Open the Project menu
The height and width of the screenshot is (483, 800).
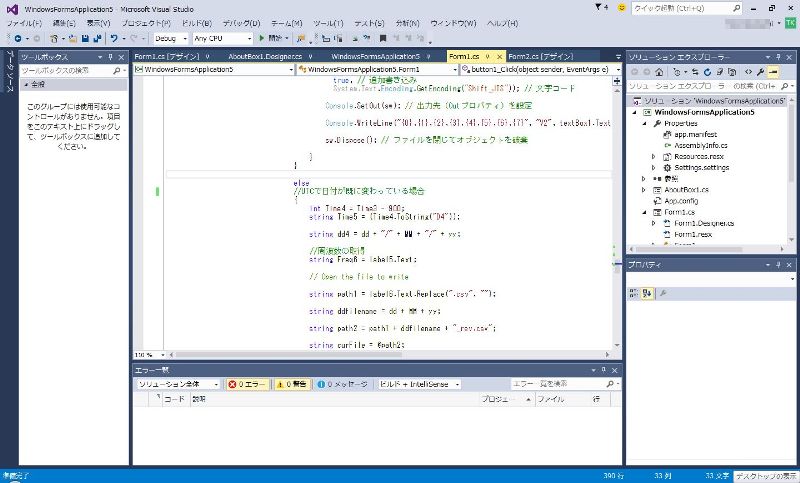click(x=146, y=23)
